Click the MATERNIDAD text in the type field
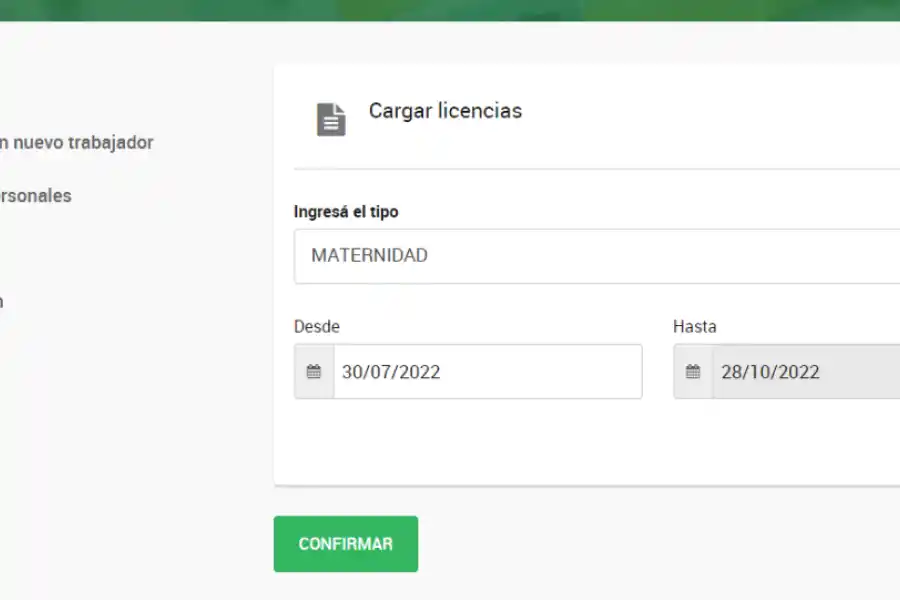Screen dimensions: 900x600 pyautogui.click(x=369, y=256)
